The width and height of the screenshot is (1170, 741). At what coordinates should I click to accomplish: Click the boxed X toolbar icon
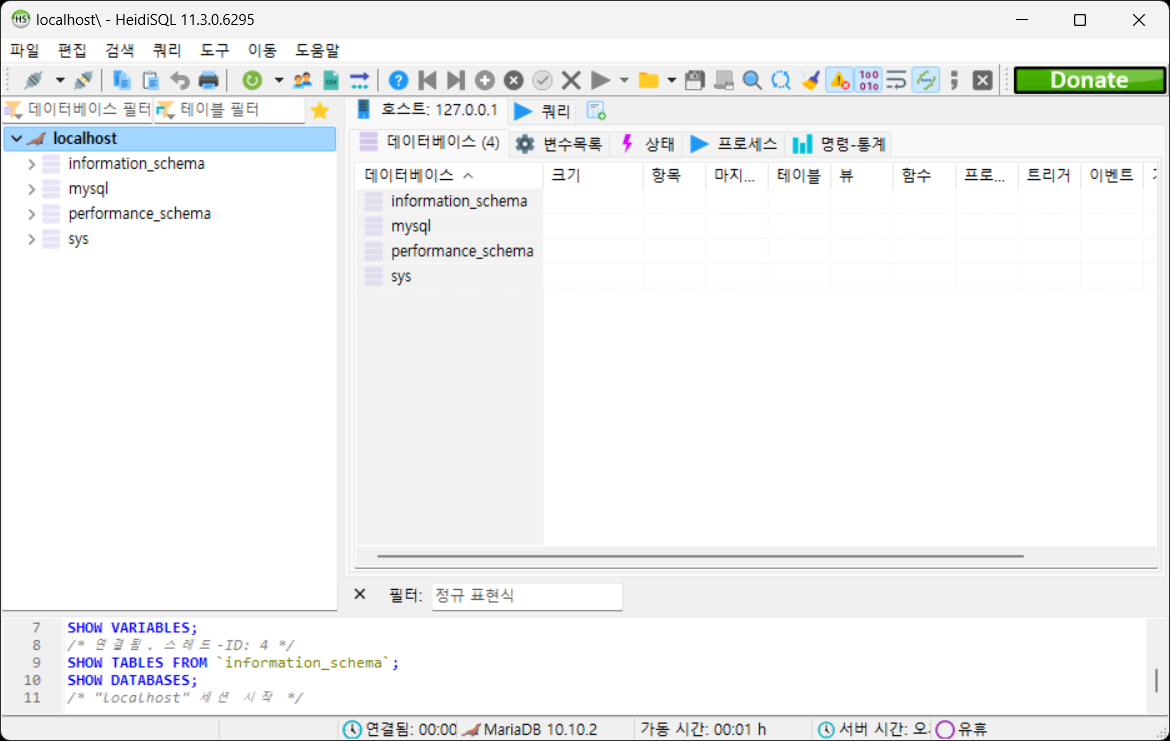(x=983, y=80)
